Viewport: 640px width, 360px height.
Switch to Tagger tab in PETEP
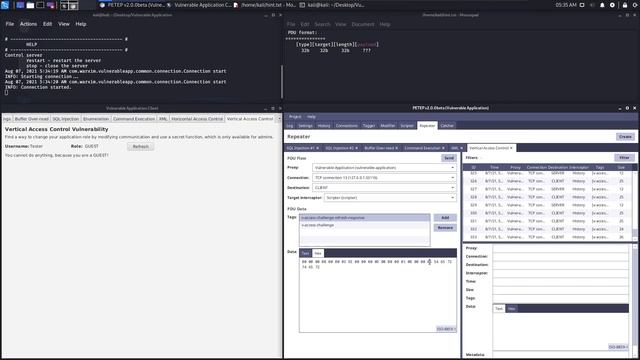point(369,126)
